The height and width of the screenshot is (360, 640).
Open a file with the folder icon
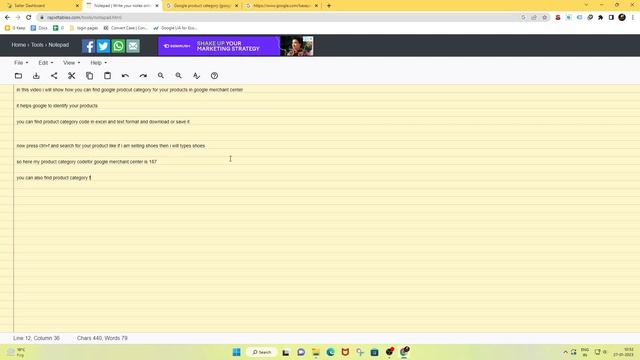18,76
